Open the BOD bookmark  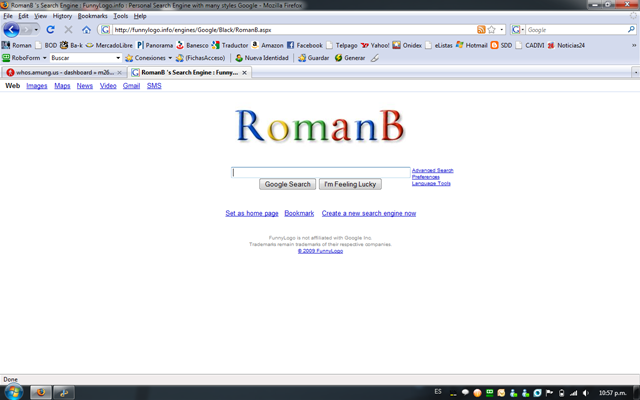tap(46, 45)
